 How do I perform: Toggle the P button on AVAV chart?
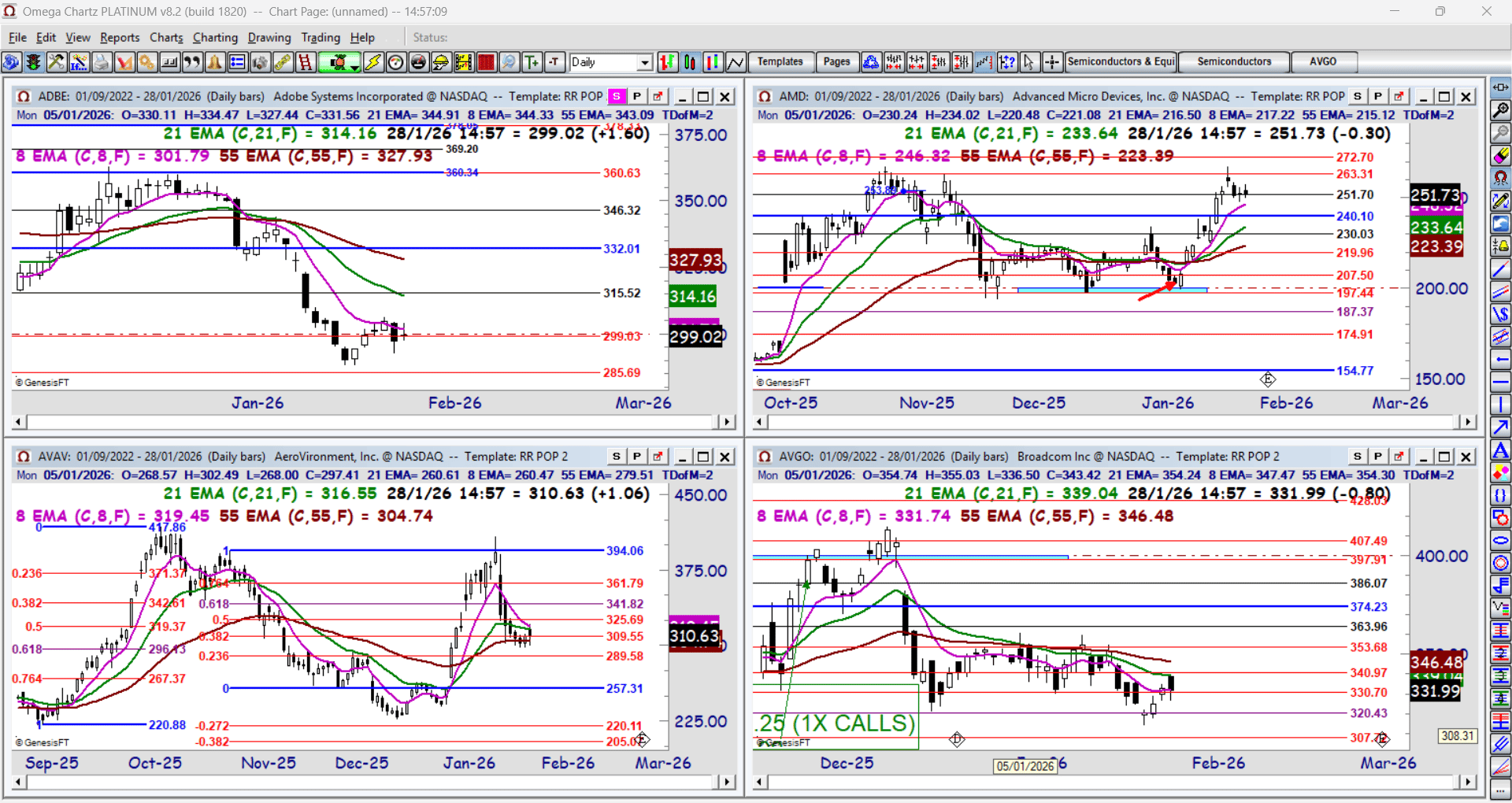coord(637,457)
